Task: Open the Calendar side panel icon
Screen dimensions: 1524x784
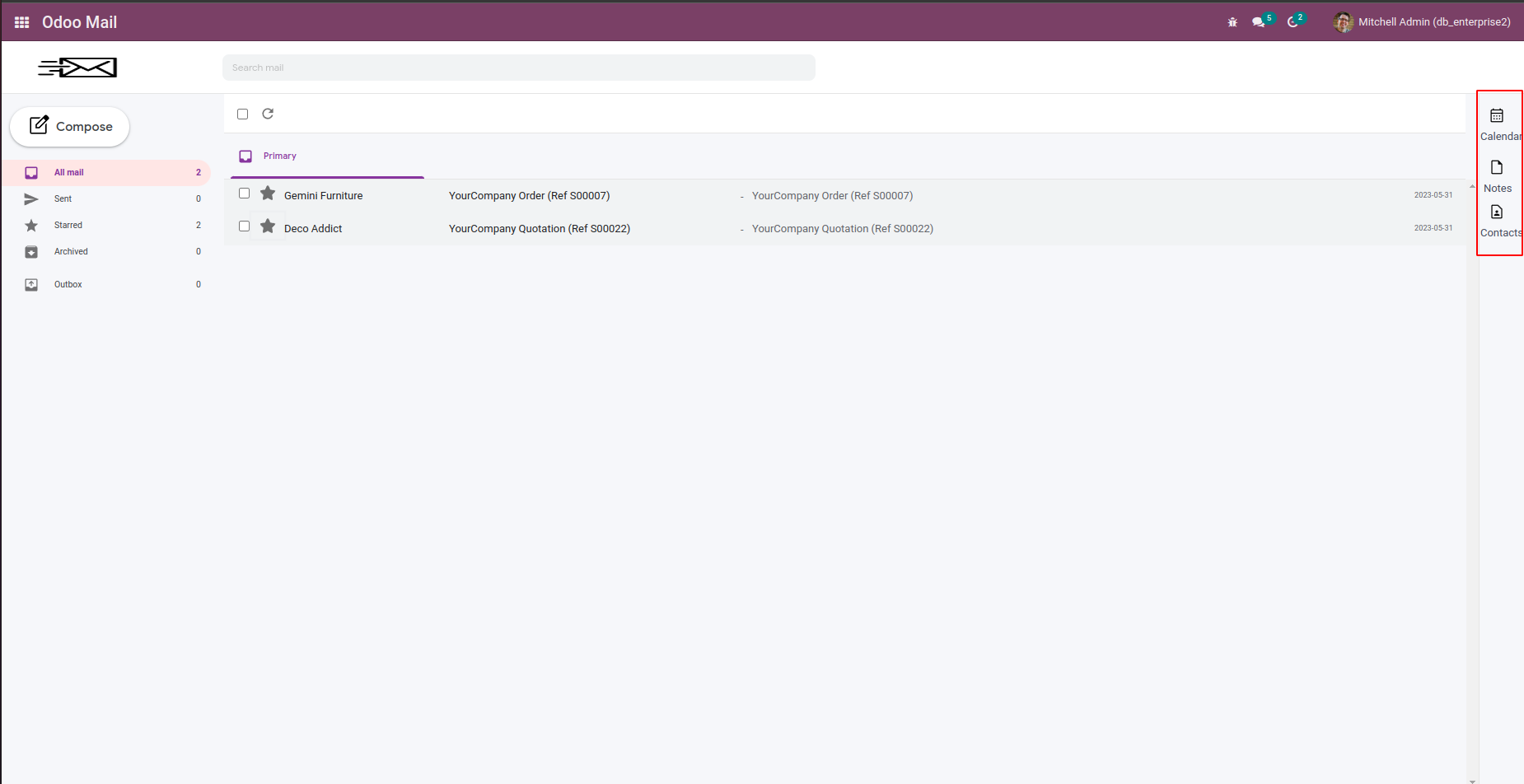Action: point(1497,116)
